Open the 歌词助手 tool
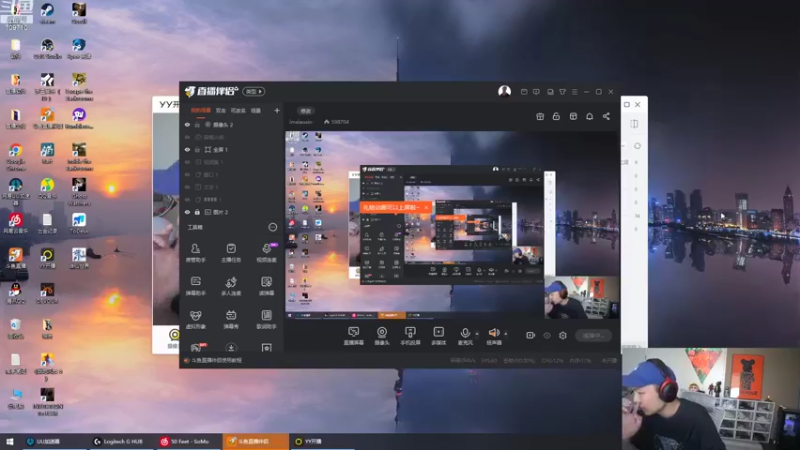Screen dimensions: 800x450 pyautogui.click(x=266, y=319)
